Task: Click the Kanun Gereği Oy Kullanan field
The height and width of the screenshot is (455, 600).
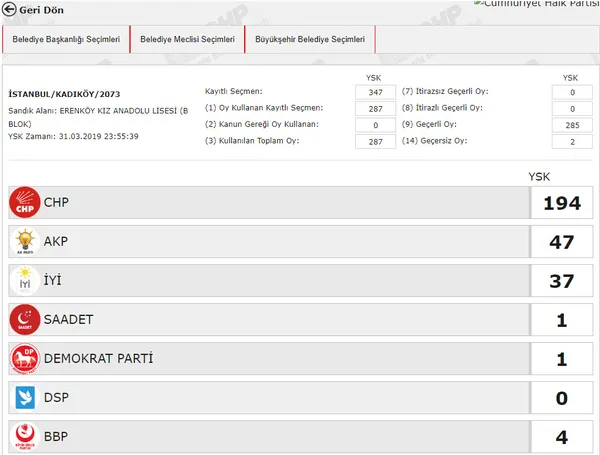Action: pos(376,124)
